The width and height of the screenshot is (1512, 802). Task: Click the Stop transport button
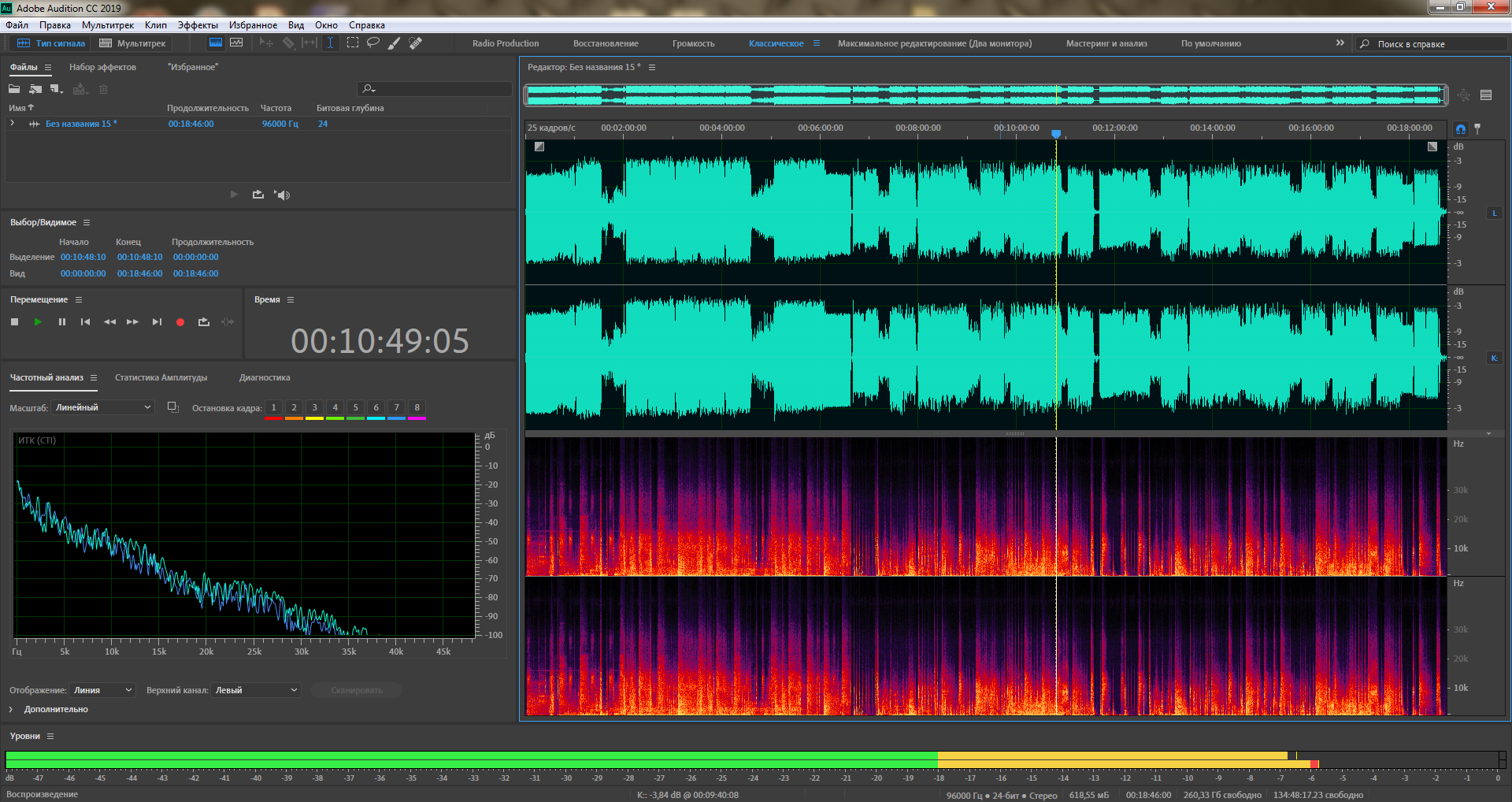[x=14, y=322]
